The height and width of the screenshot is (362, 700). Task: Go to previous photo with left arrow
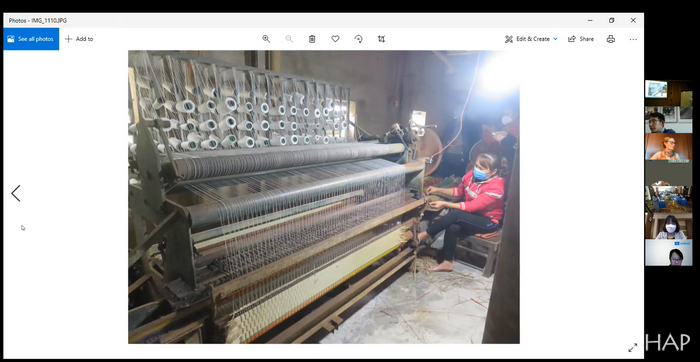point(16,193)
